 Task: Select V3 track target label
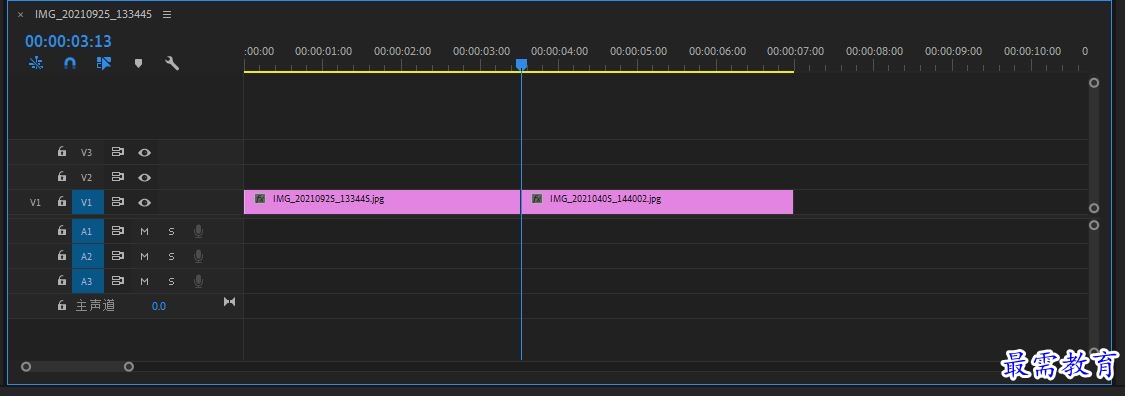coord(87,152)
